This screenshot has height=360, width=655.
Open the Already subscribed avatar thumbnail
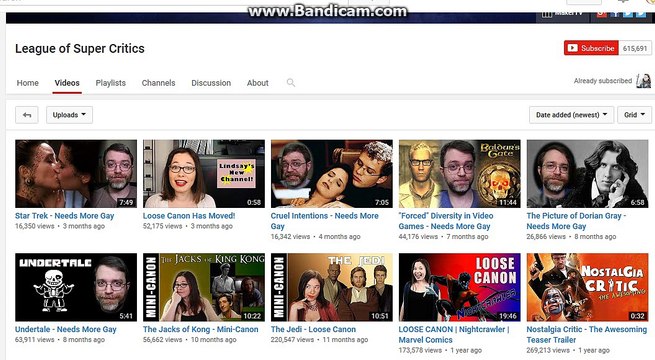coord(643,81)
